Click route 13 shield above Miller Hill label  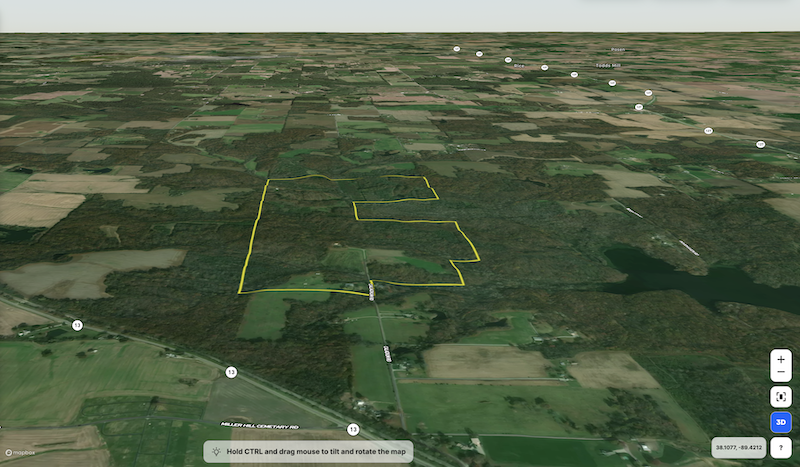click(x=231, y=372)
